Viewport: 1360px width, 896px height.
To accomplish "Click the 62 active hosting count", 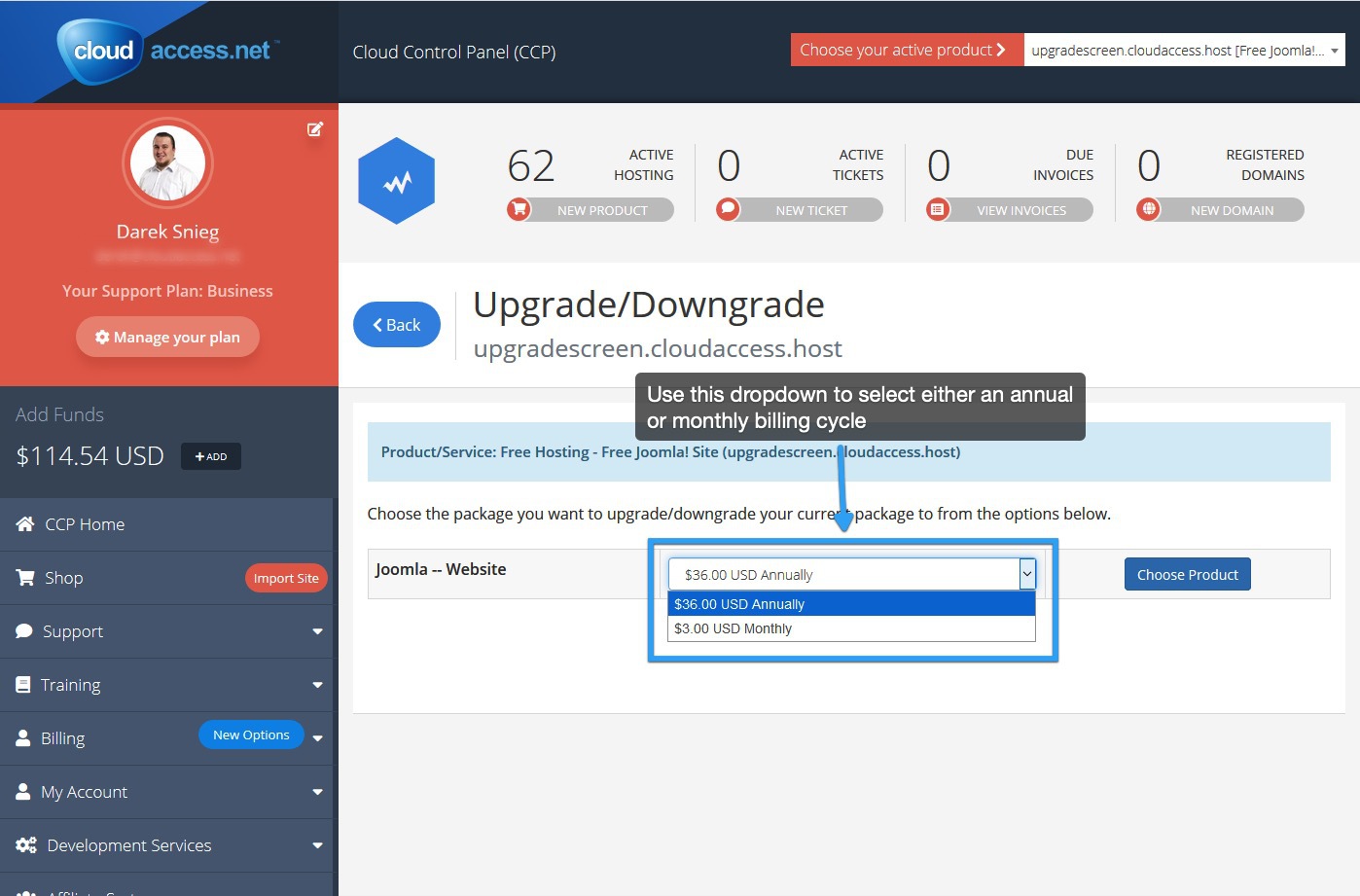I will [x=531, y=165].
